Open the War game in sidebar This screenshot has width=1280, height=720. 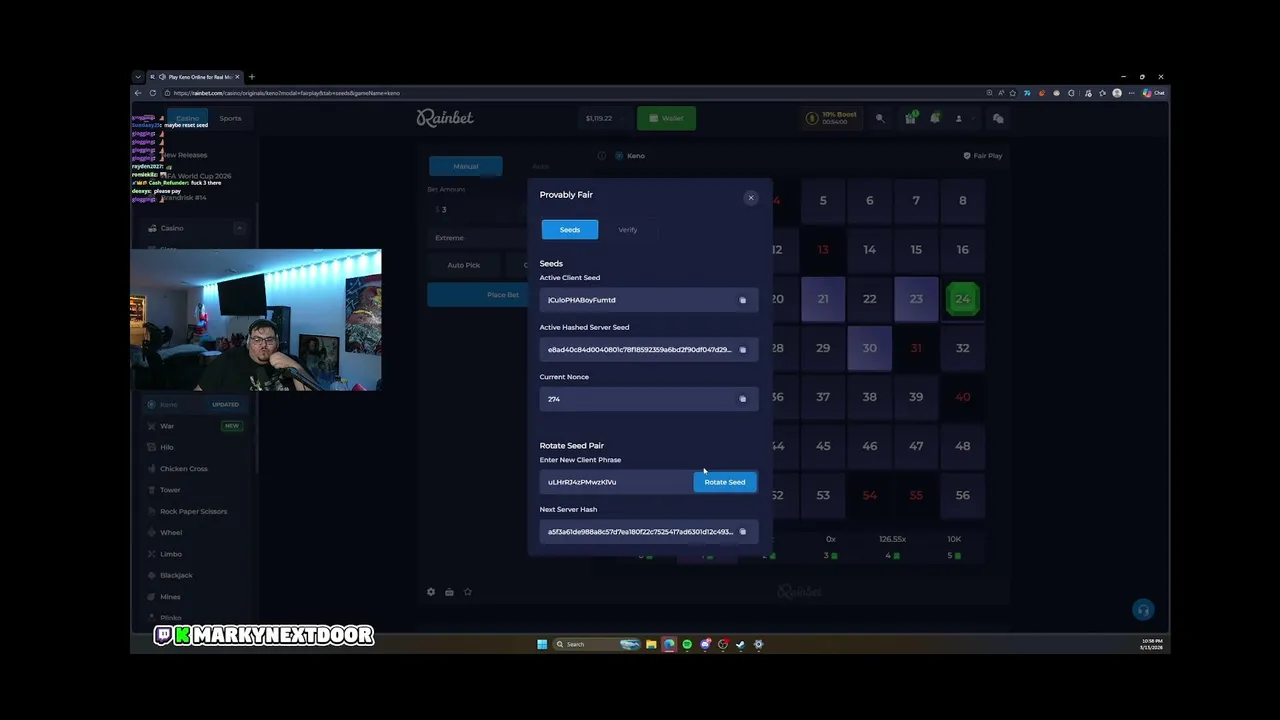[167, 426]
